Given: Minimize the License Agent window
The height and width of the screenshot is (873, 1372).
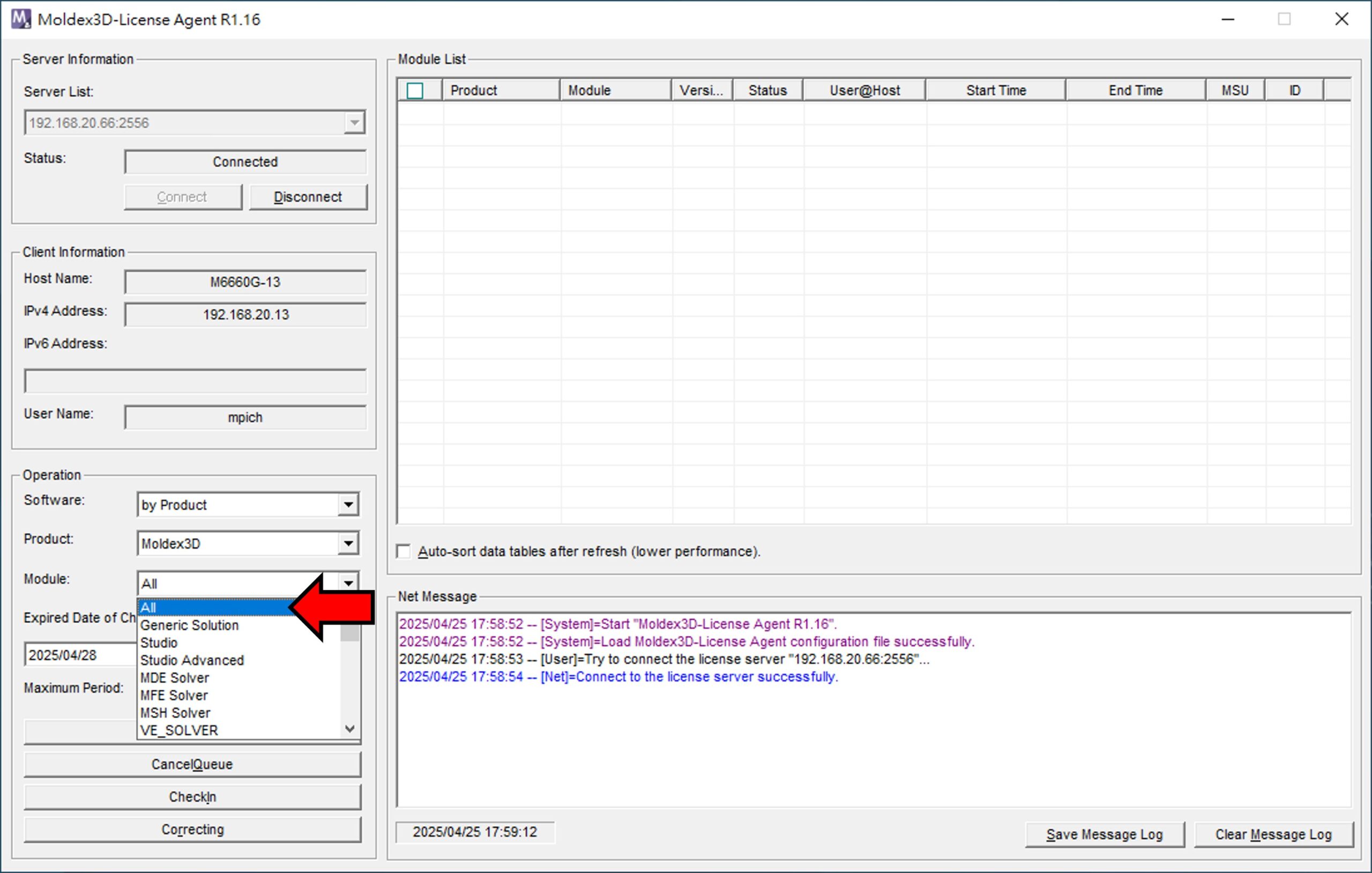Looking at the screenshot, I should [1228, 19].
